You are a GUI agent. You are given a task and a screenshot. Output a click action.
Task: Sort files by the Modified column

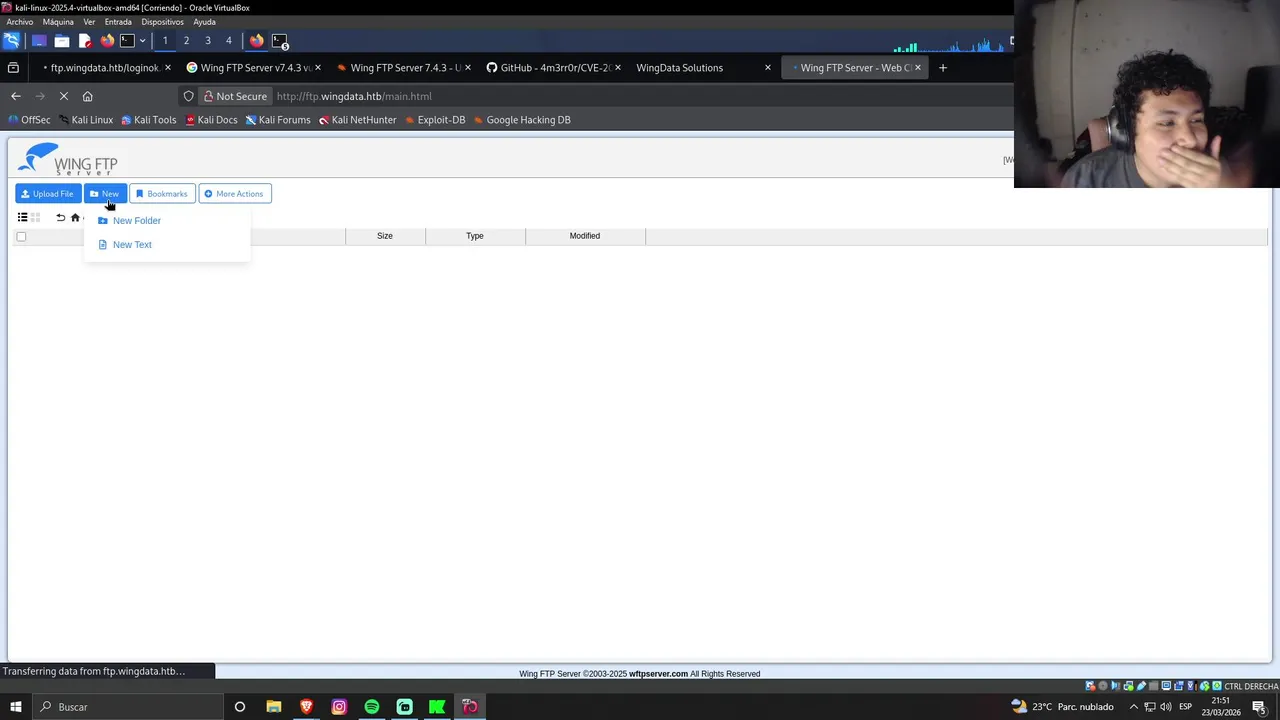[x=585, y=236]
